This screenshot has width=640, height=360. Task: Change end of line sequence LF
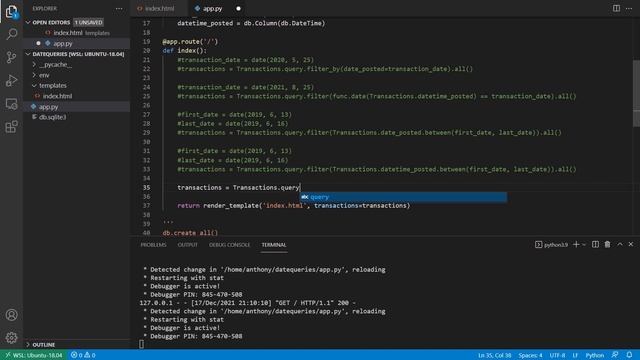click(x=575, y=355)
